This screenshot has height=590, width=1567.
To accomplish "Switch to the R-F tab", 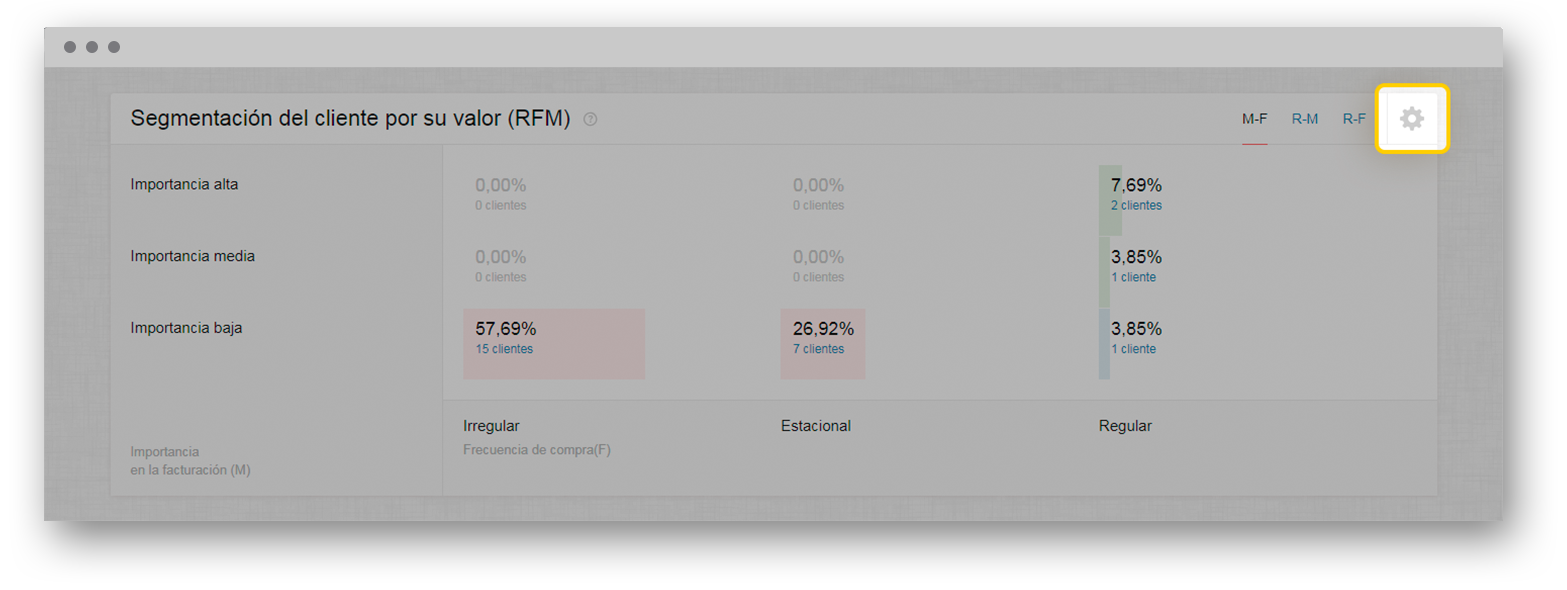I will point(1354,119).
